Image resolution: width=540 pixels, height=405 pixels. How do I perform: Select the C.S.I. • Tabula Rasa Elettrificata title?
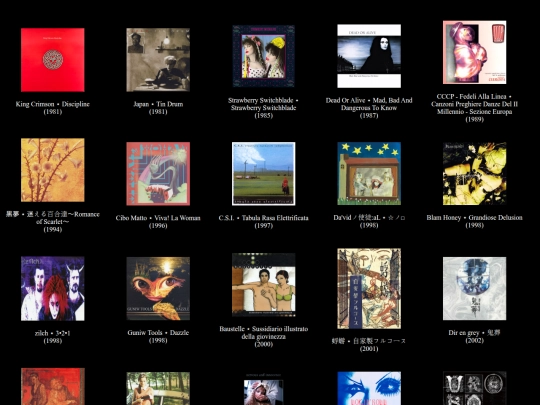click(x=263, y=218)
